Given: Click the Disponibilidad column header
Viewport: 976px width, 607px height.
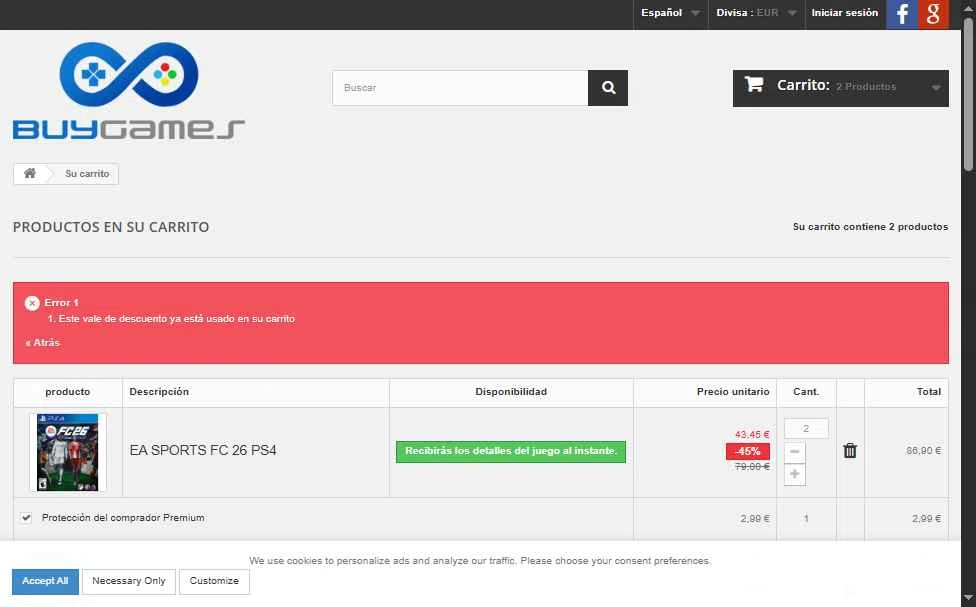Looking at the screenshot, I should pyautogui.click(x=511, y=392).
